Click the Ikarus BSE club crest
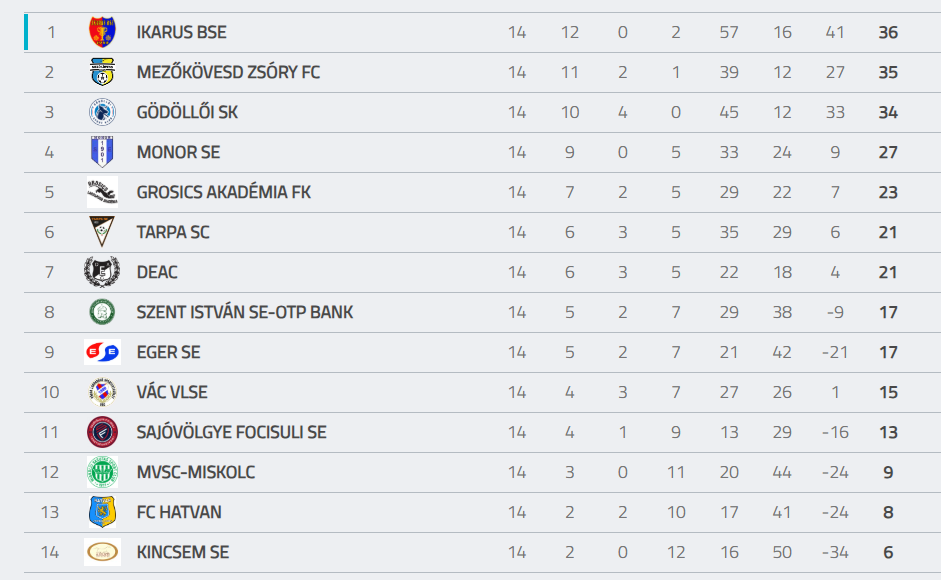Viewport: 941px width, 580px height. pos(102,32)
